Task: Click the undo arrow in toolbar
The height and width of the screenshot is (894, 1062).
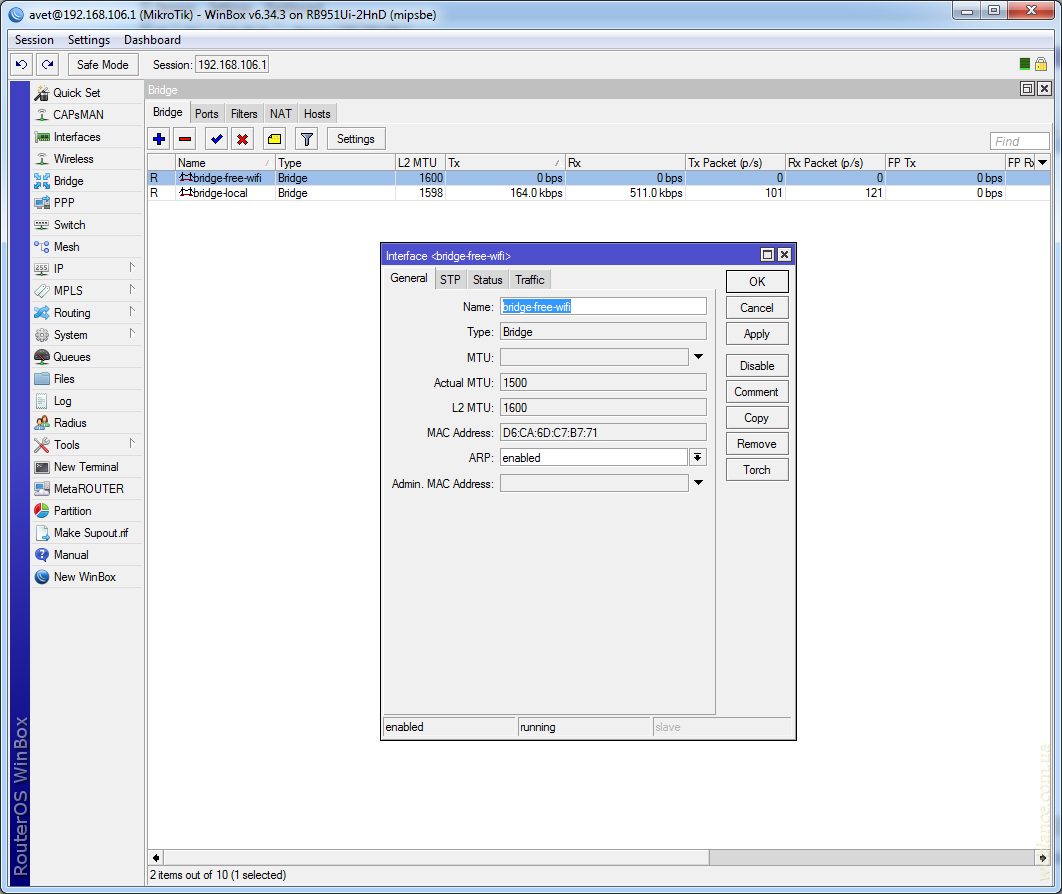Action: point(21,64)
